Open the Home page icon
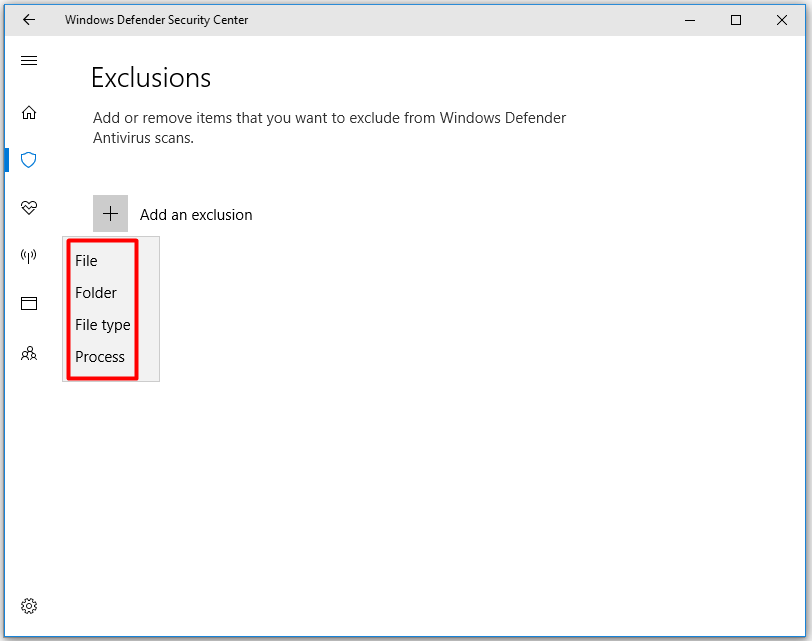Screen dimensions: 812x641 (29, 112)
